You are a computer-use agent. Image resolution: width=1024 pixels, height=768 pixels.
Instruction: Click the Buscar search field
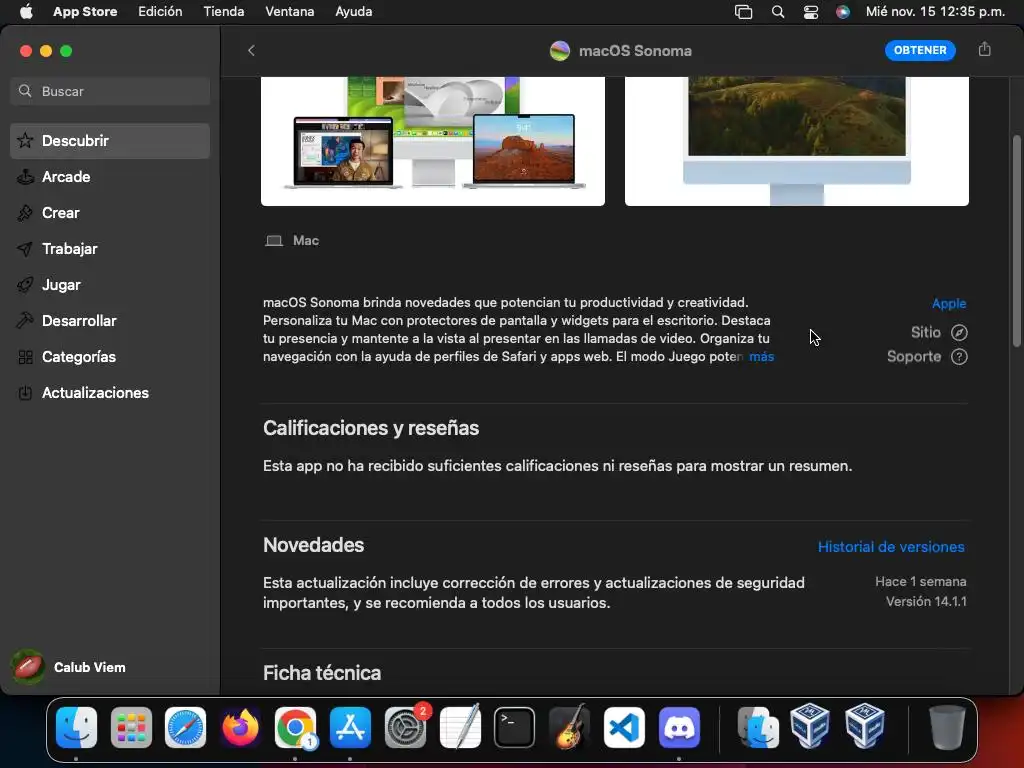coord(110,91)
